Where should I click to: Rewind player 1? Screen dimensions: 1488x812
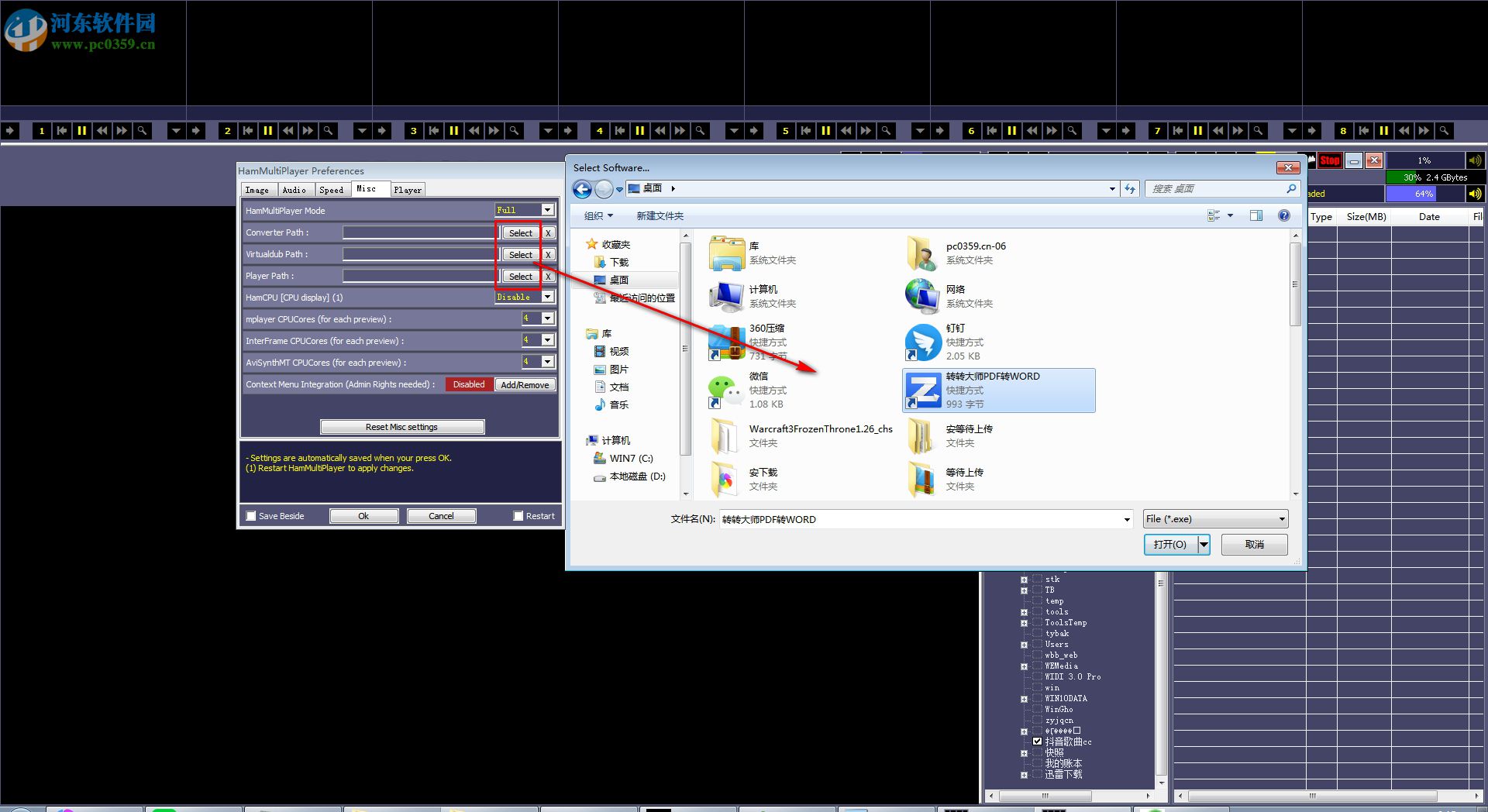click(102, 131)
